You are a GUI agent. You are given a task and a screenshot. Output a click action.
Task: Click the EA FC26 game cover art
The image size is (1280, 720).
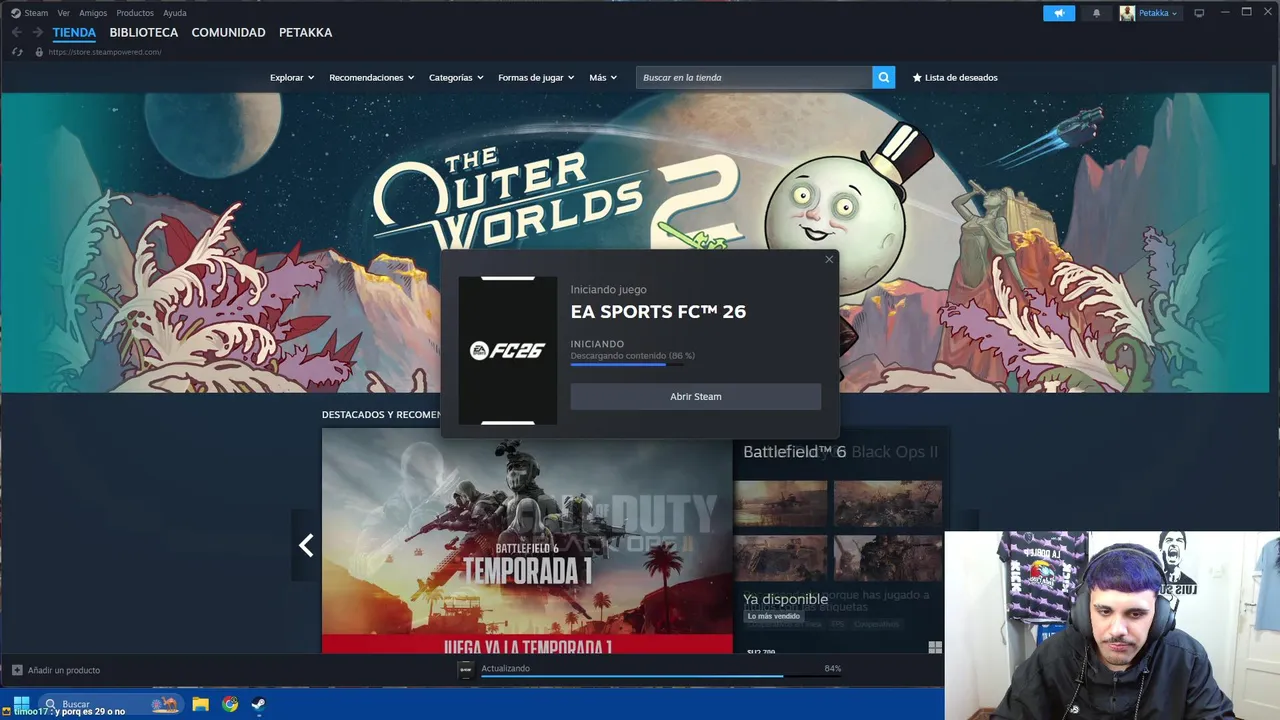[x=508, y=350]
